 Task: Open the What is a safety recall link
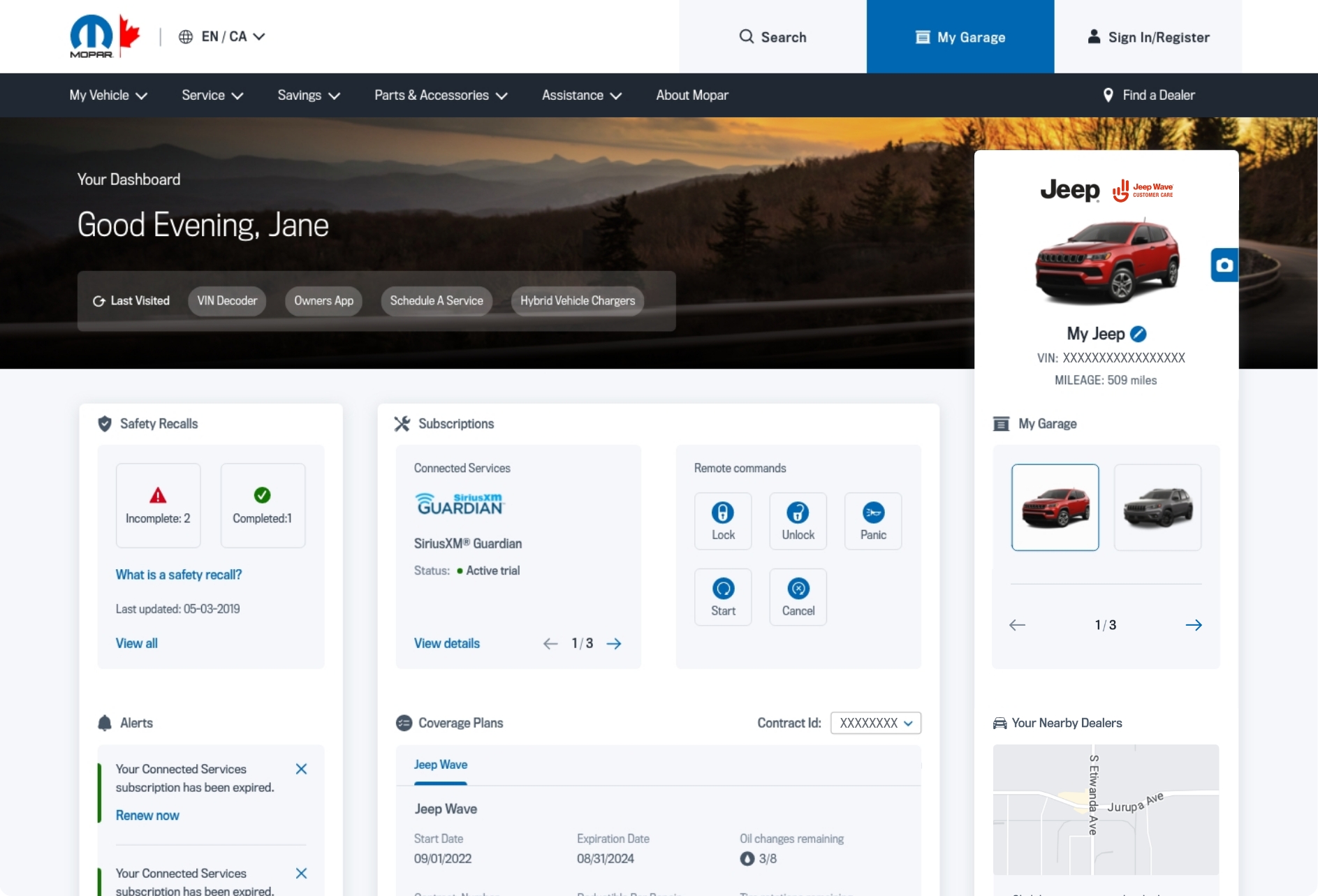point(179,574)
